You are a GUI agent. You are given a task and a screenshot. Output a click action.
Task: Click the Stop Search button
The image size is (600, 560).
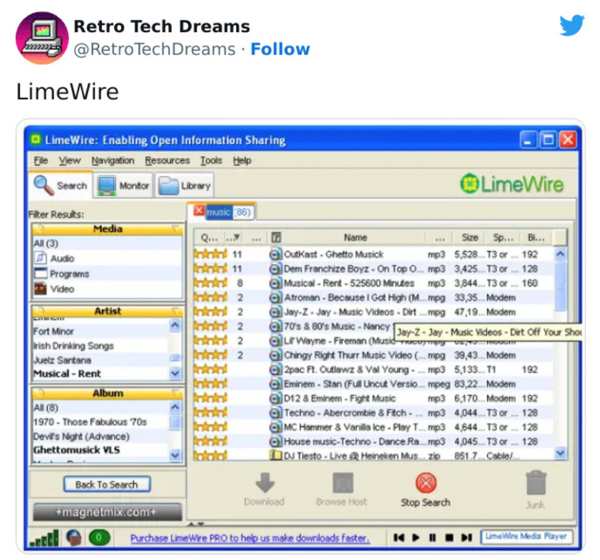tap(426, 490)
